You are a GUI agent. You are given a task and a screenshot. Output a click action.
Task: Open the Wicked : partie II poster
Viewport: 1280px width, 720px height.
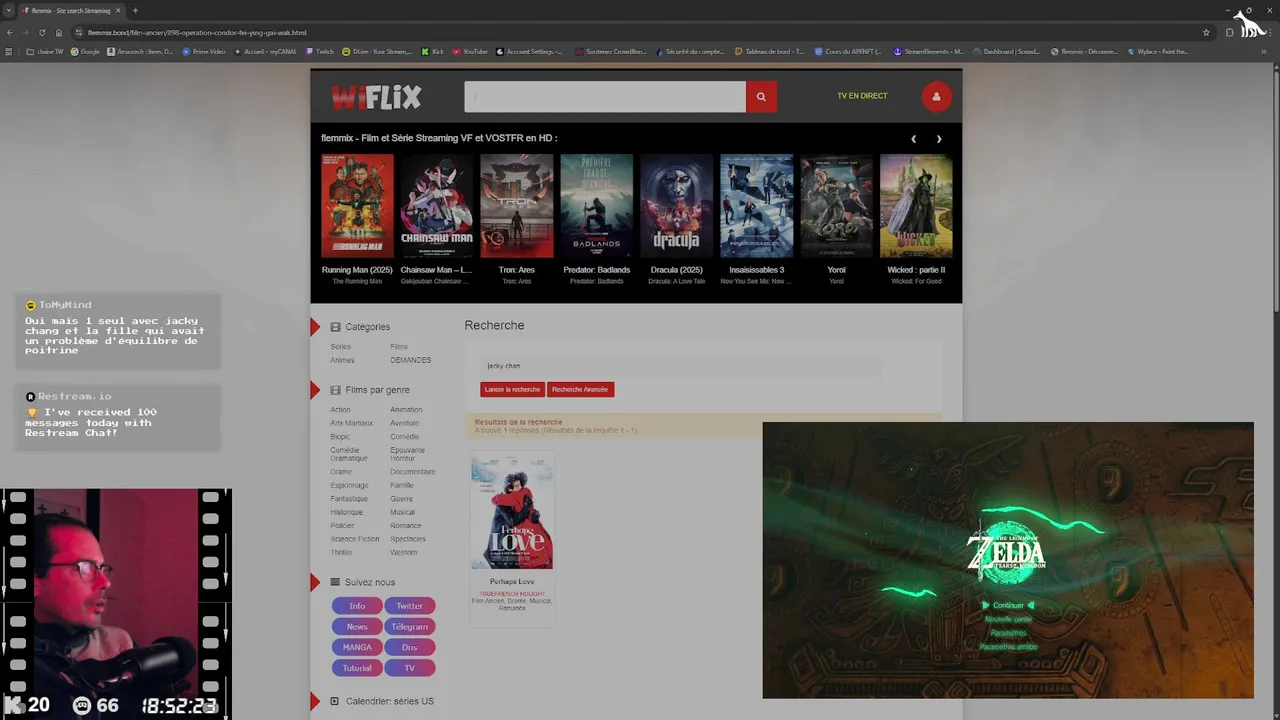[916, 206]
